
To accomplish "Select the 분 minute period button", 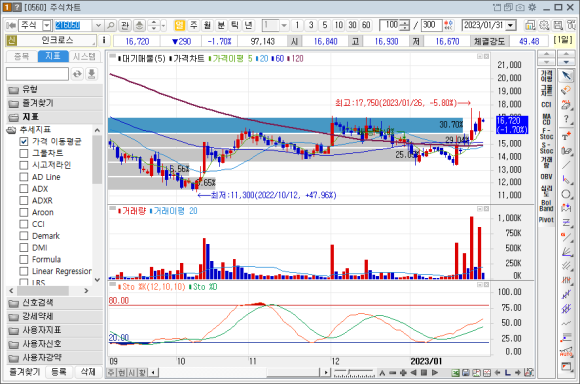I will pos(221,25).
